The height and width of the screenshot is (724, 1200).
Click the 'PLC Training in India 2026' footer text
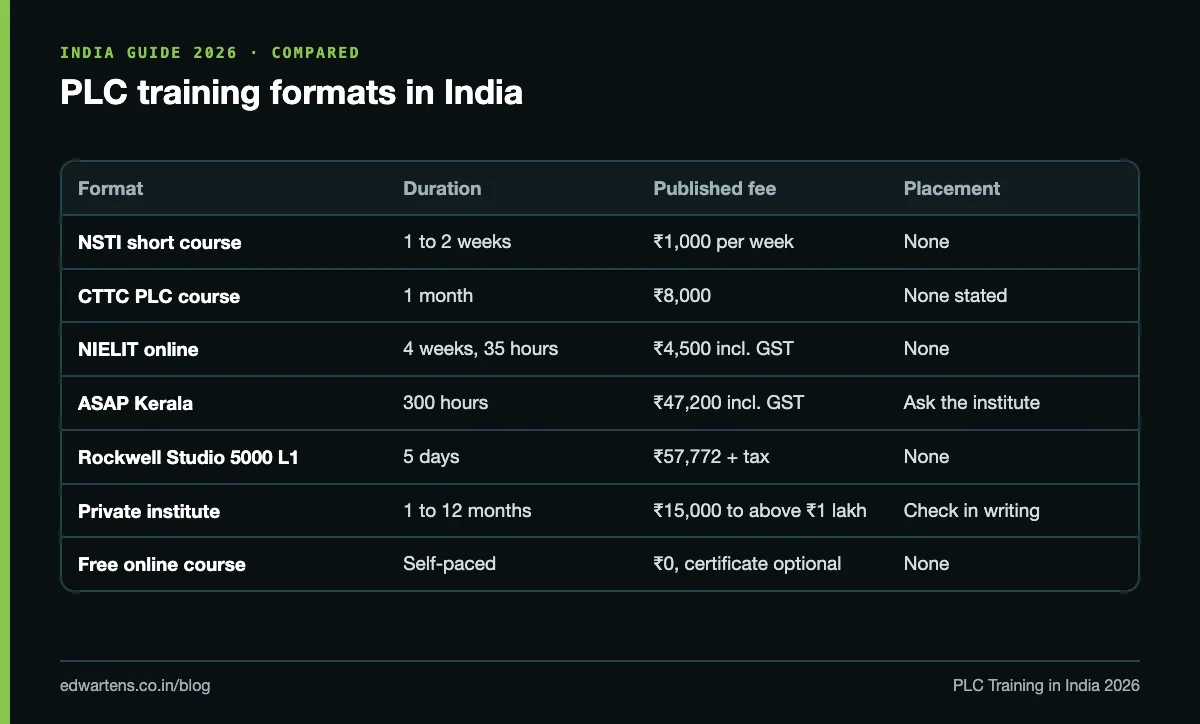[x=1046, y=686]
